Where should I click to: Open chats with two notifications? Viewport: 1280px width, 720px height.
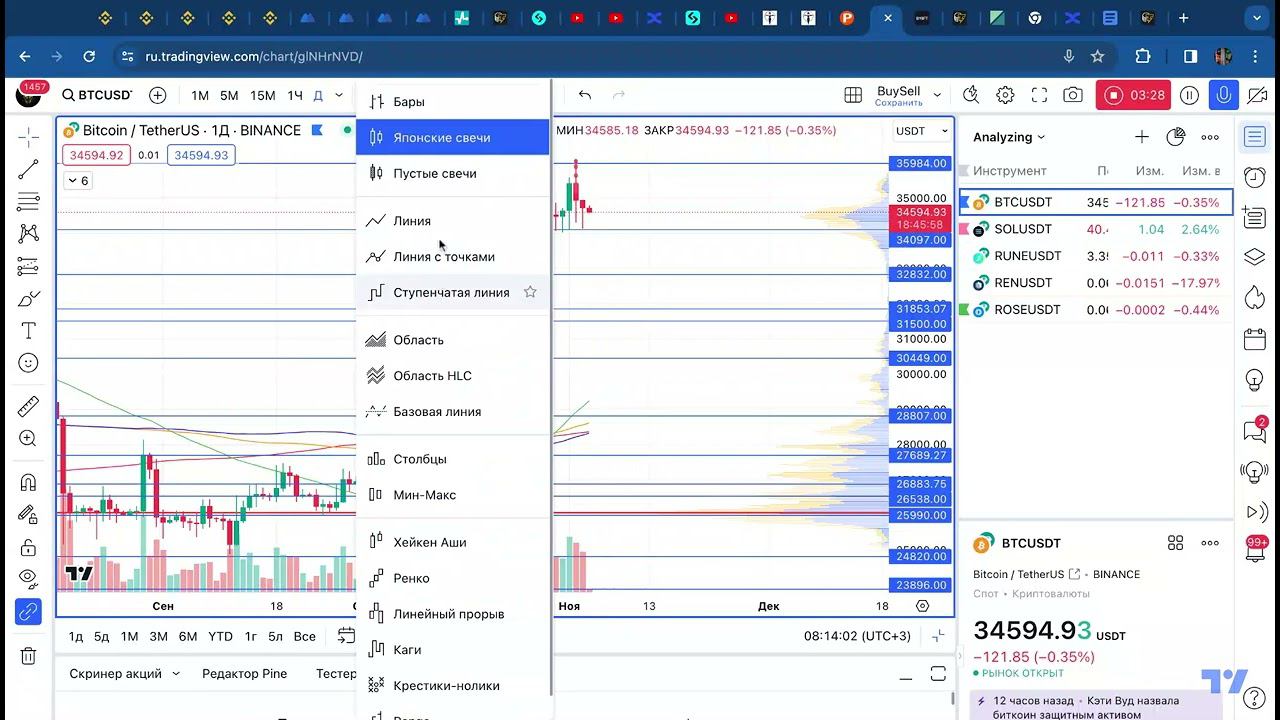pos(1255,431)
